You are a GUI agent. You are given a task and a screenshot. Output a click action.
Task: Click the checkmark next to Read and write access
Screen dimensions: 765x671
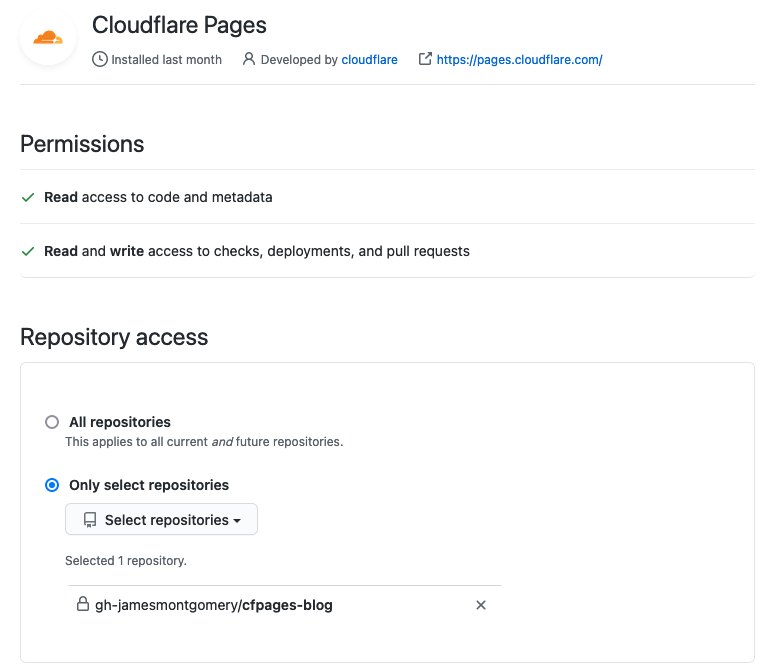coord(28,251)
